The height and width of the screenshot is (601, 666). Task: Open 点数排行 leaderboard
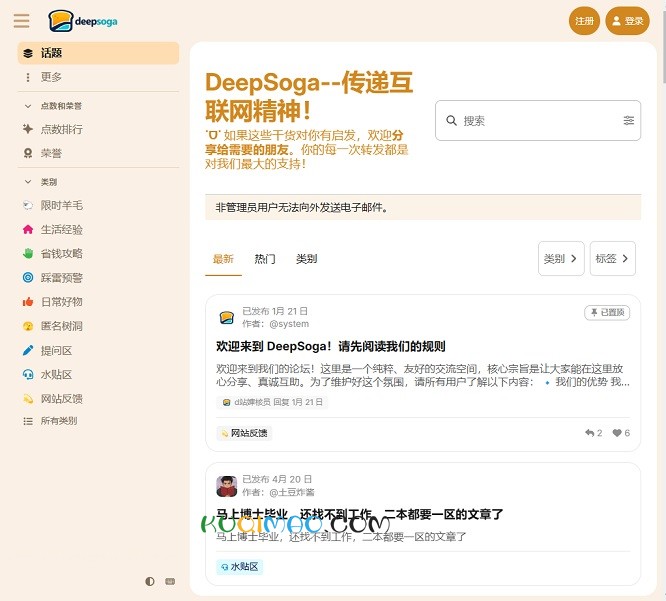tap(98, 129)
